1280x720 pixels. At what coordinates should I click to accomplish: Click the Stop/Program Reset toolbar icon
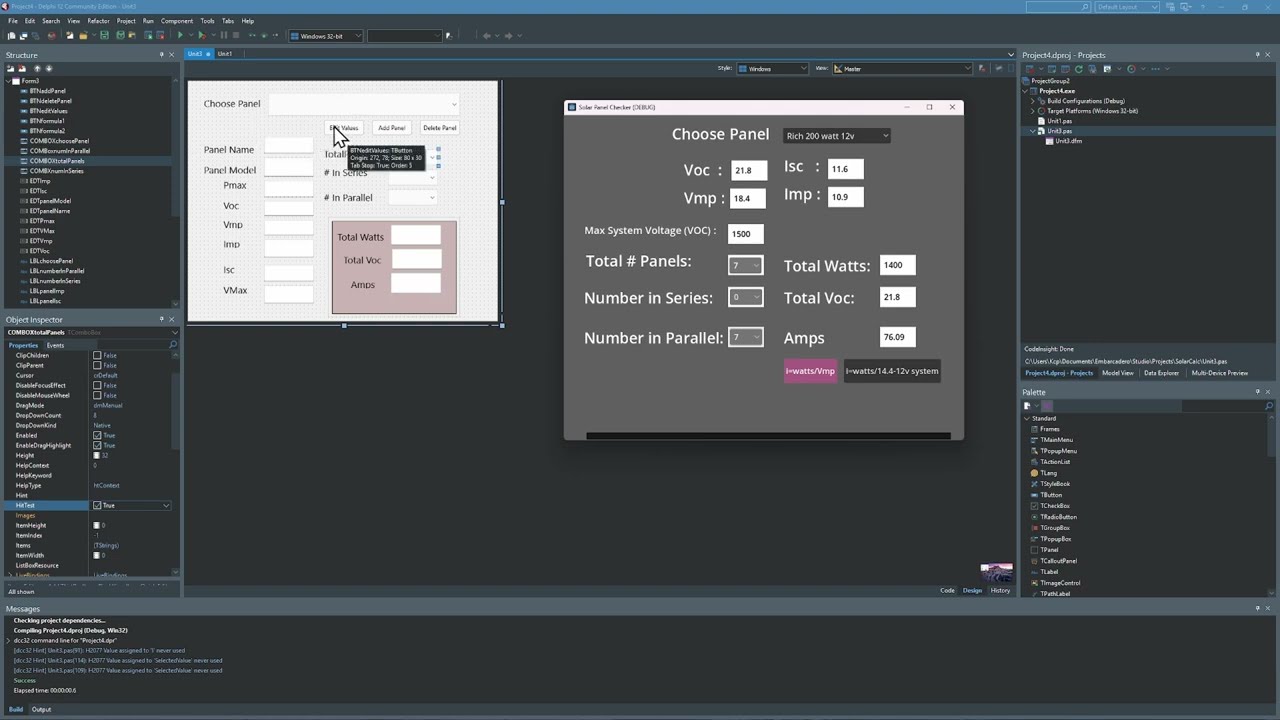[x=236, y=35]
